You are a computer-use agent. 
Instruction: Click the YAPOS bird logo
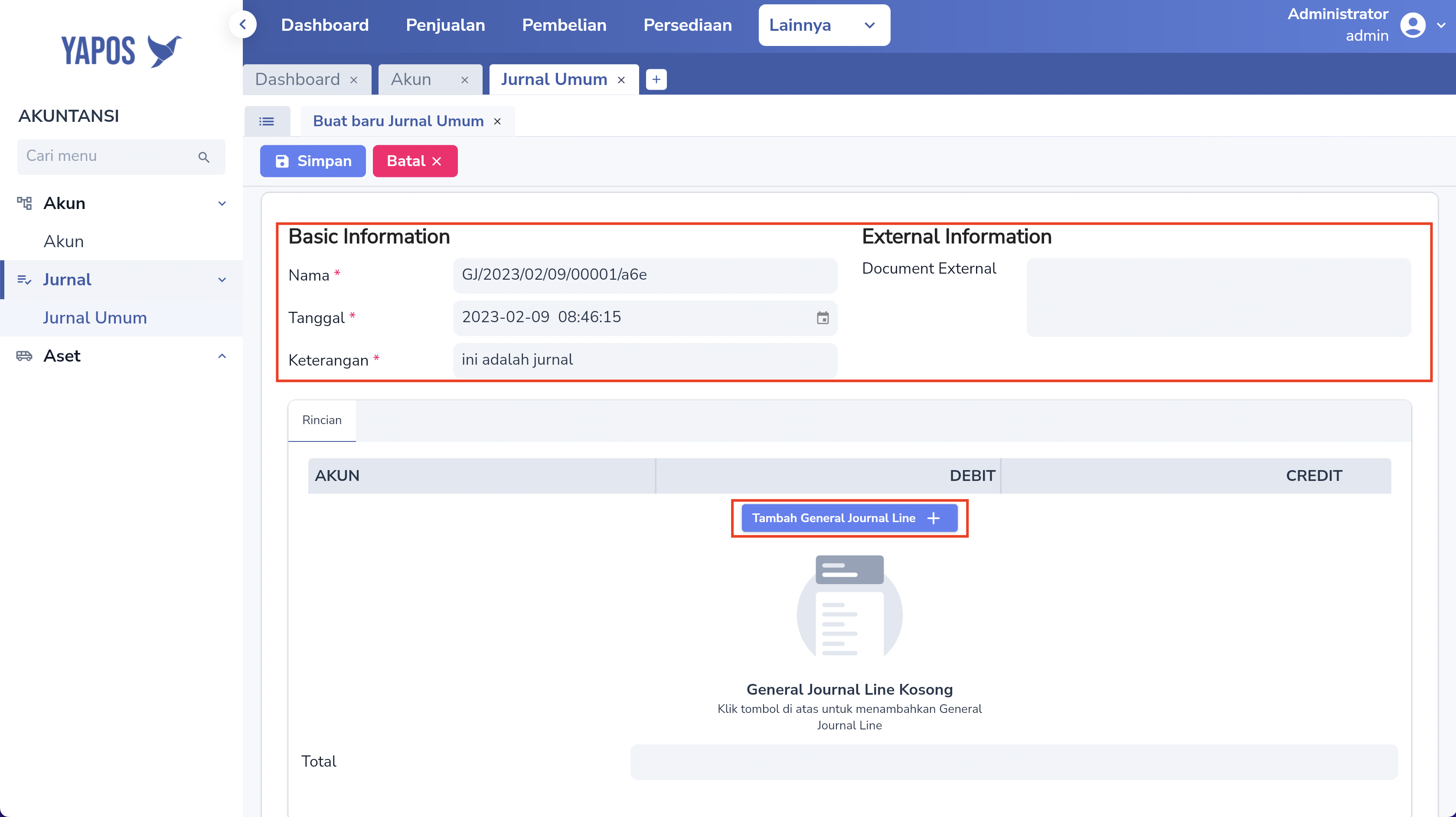tap(121, 51)
